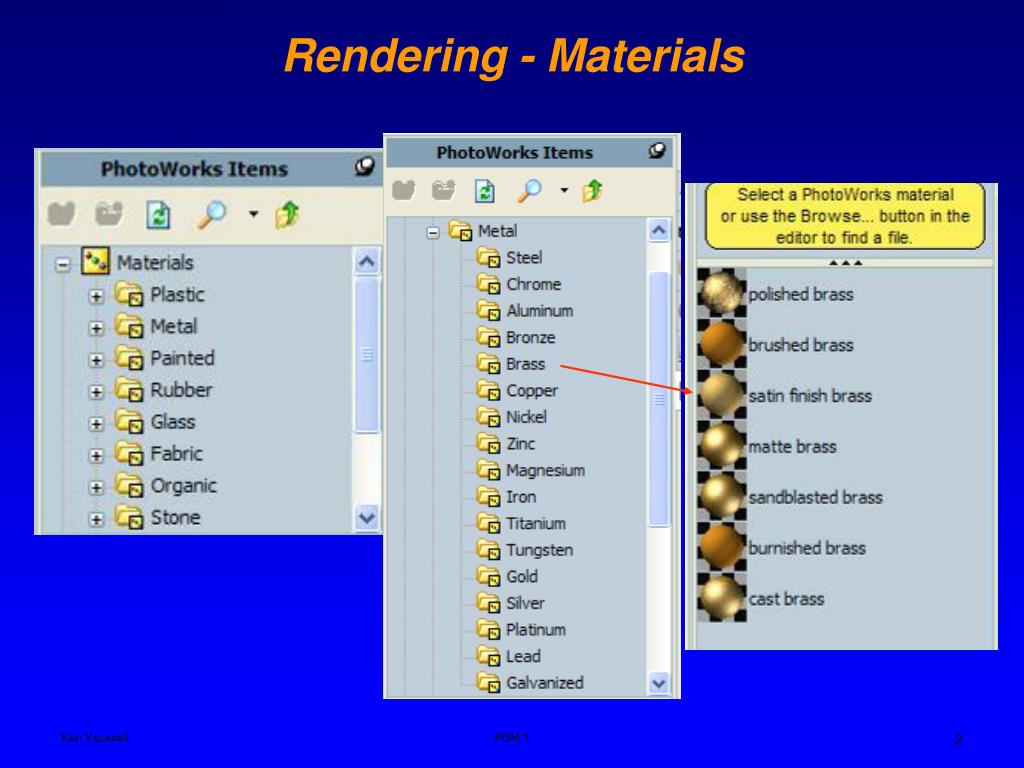
Task: Expand the Painted folder
Action: pos(96,360)
